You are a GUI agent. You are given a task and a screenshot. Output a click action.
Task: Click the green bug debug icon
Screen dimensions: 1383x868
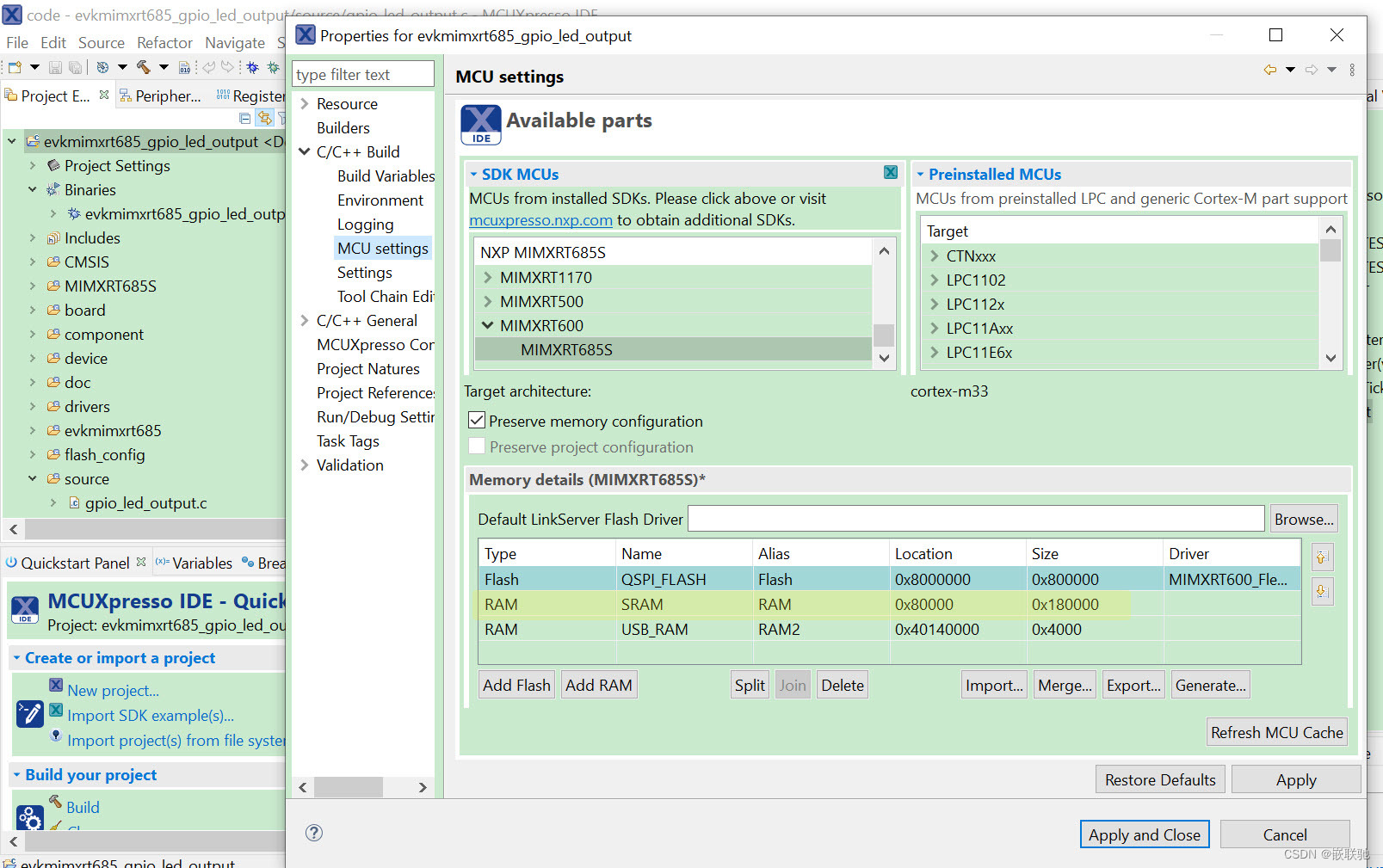tap(273, 67)
